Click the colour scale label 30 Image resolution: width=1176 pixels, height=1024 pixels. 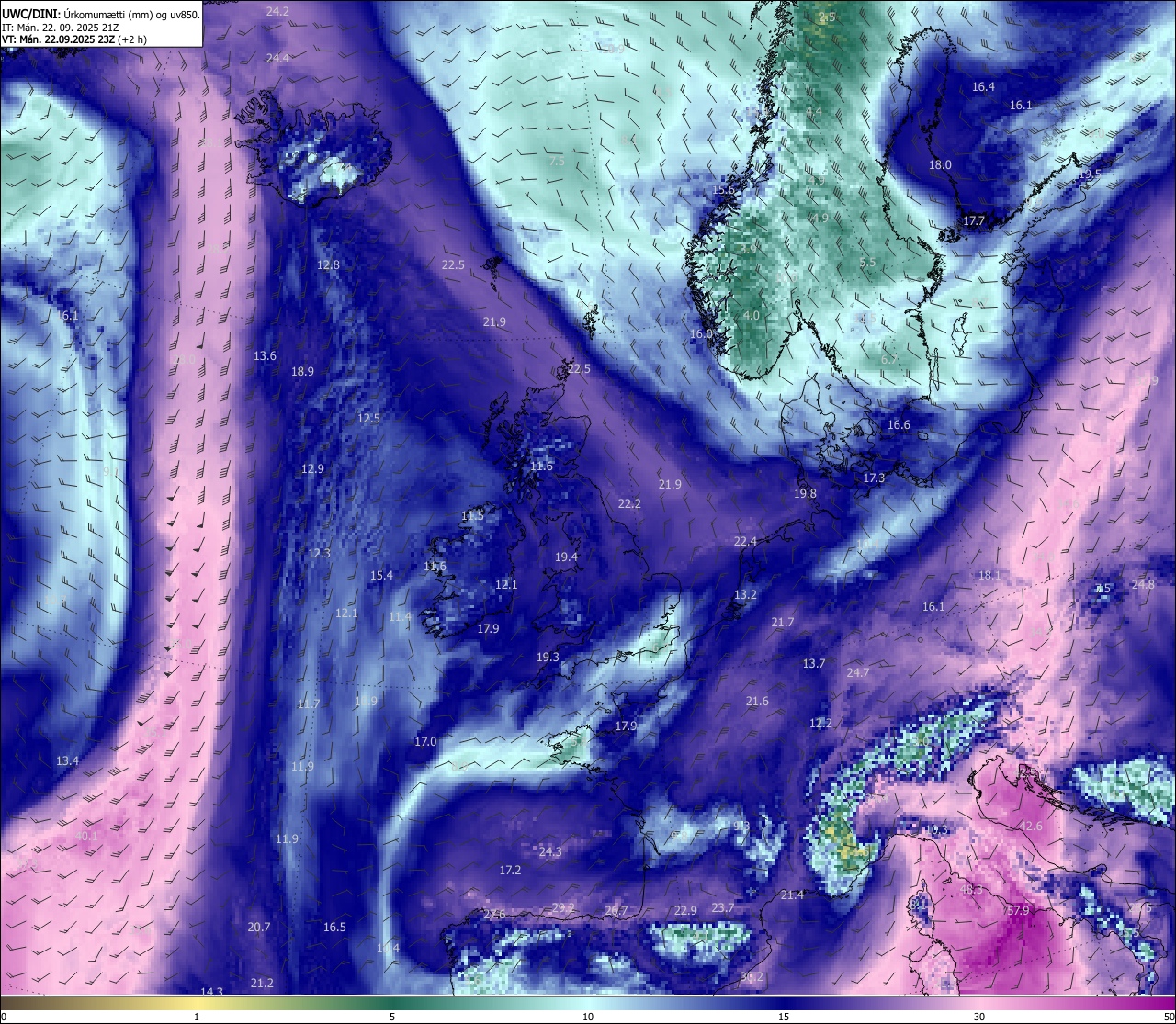pos(979,1017)
